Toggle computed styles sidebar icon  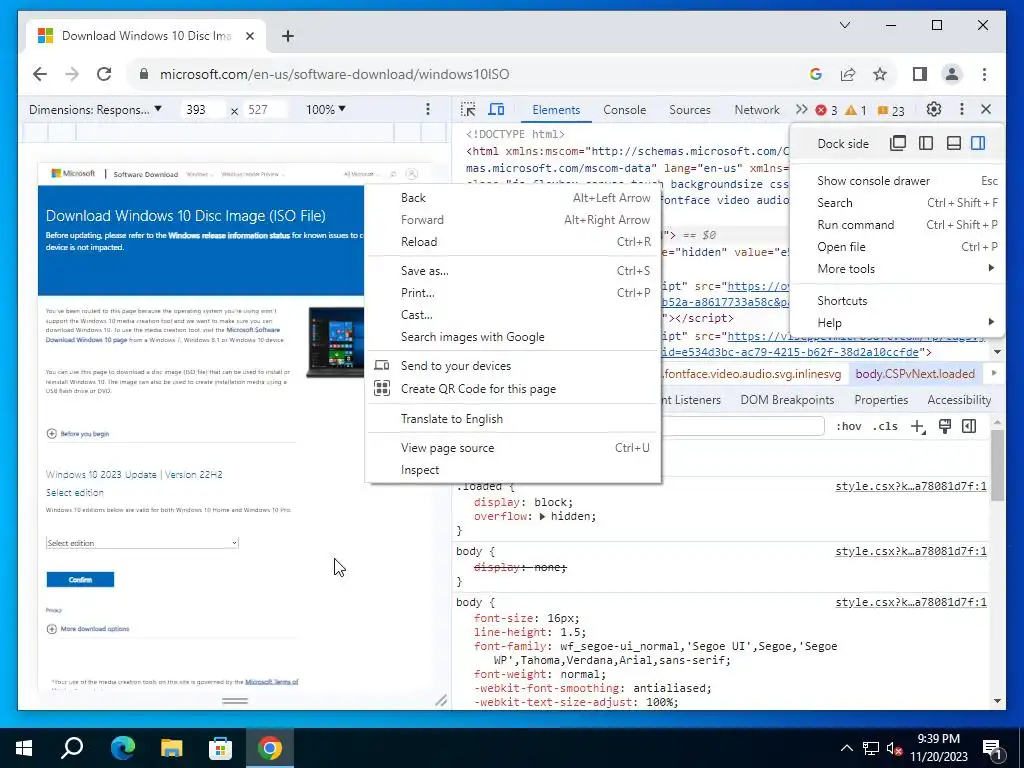coord(969,426)
